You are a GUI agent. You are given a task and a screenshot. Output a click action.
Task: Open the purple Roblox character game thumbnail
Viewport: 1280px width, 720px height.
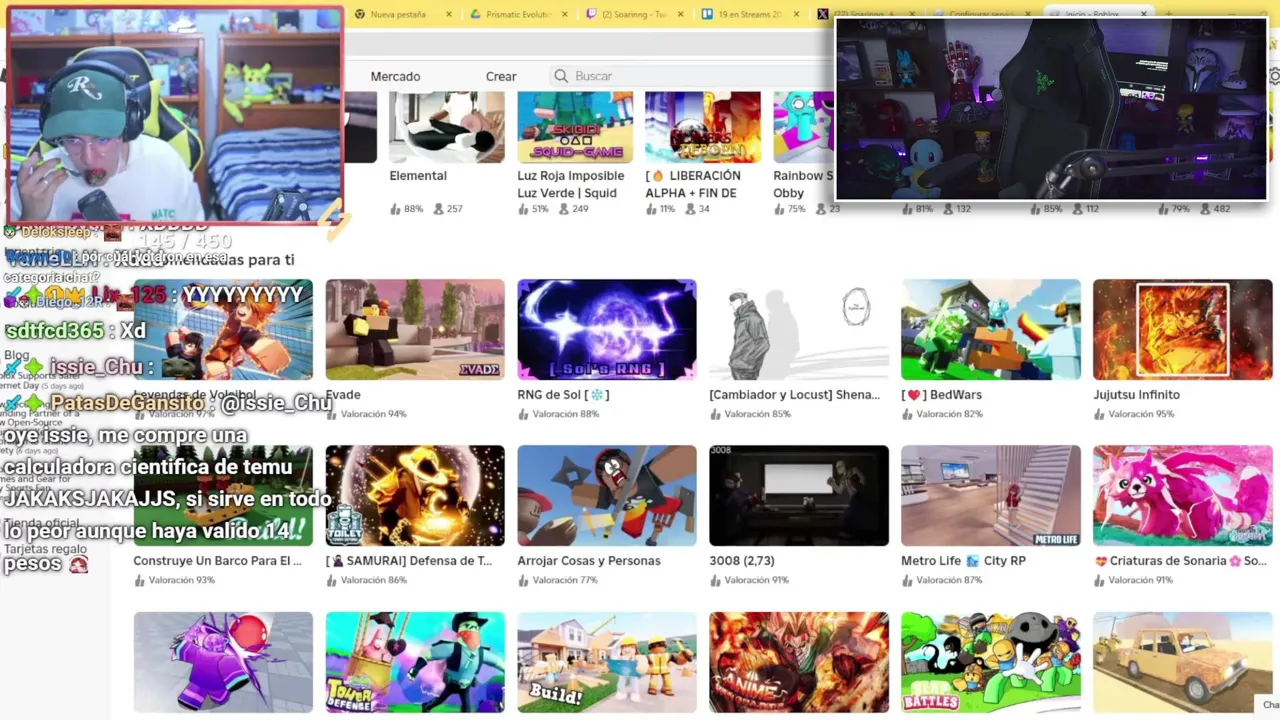pyautogui.click(x=223, y=662)
